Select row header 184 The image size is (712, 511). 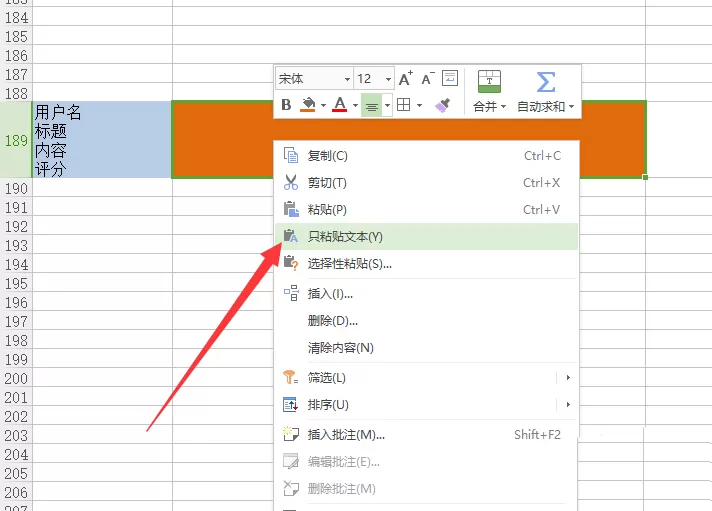click(16, 18)
